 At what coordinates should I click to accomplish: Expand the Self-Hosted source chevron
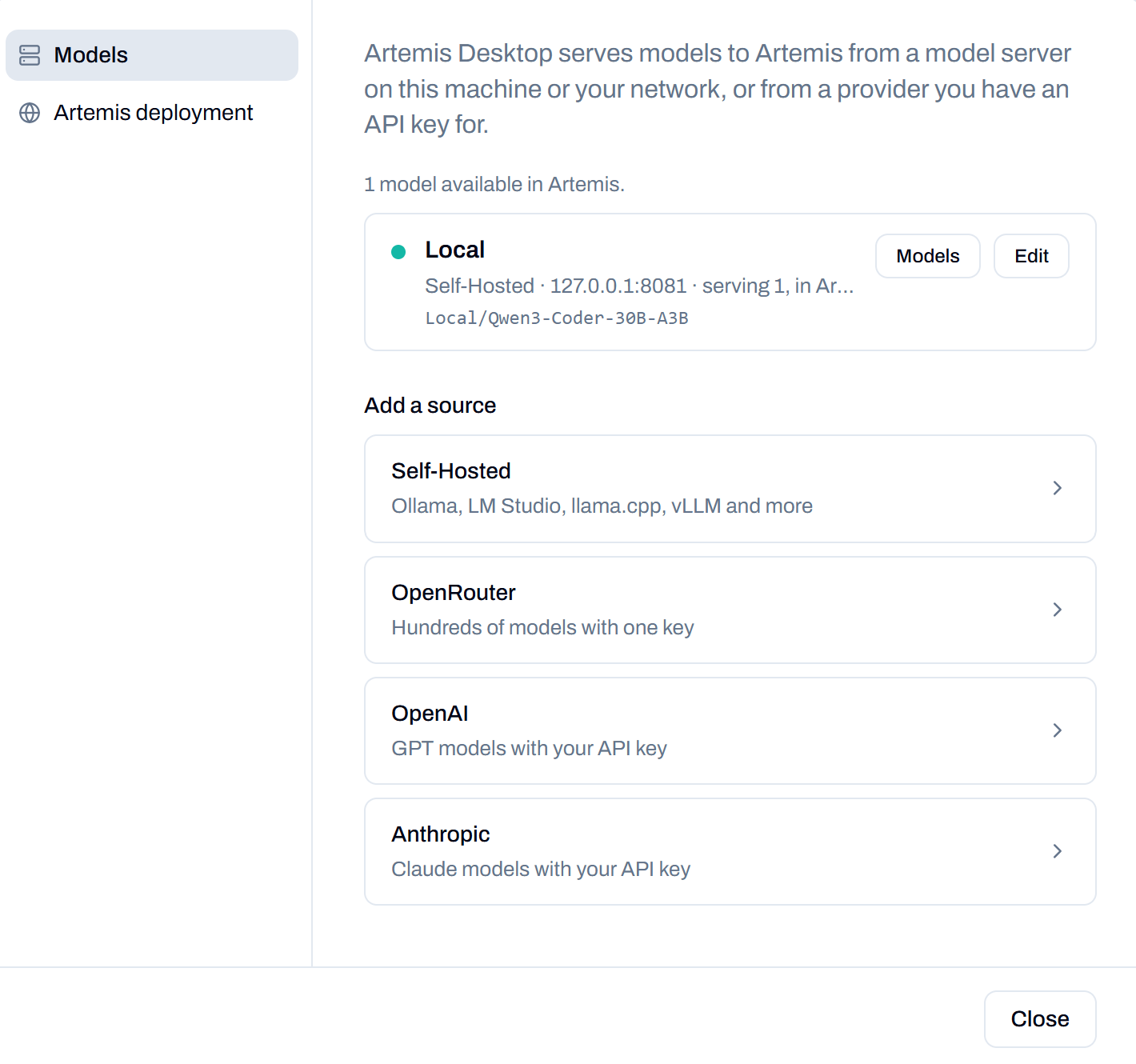[1058, 488]
